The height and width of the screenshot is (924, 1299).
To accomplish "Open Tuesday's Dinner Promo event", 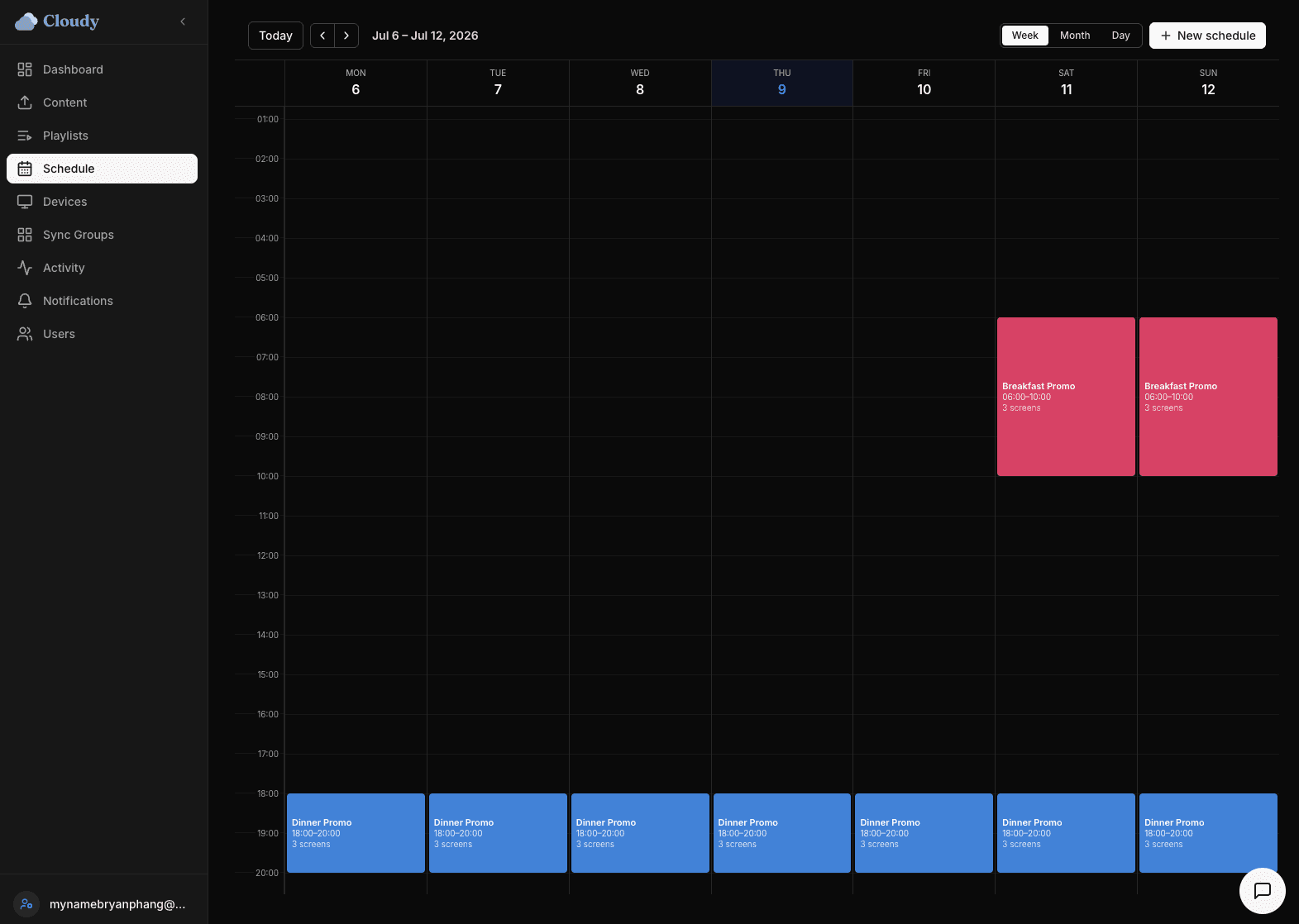I will tap(498, 833).
